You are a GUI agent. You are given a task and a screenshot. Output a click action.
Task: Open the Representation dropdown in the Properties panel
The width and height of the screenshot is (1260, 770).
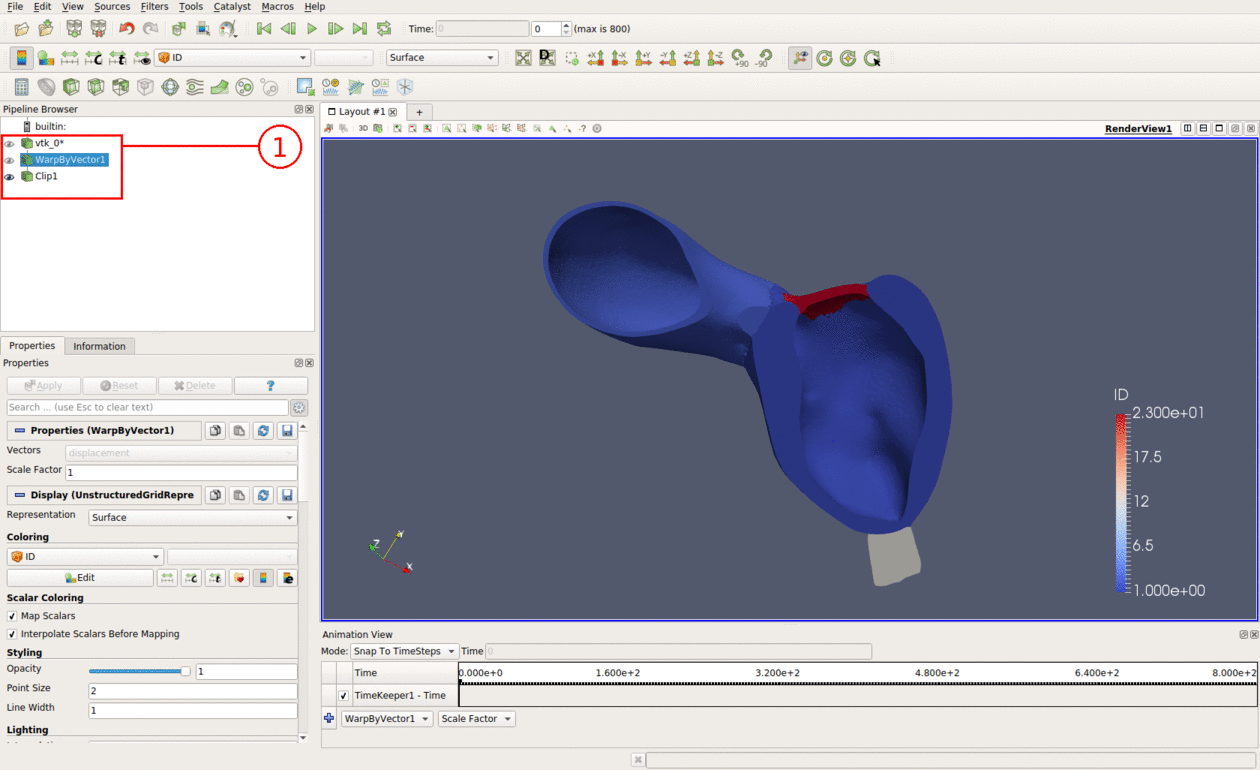(192, 518)
